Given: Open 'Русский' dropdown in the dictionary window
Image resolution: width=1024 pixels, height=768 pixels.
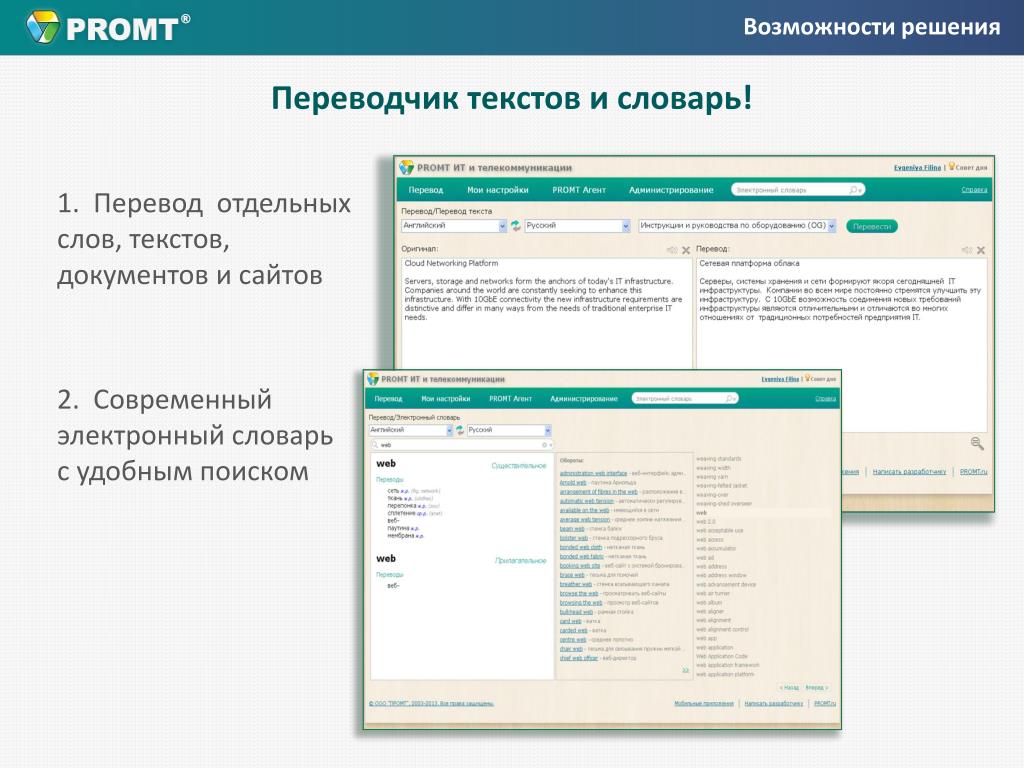Looking at the screenshot, I should (509, 430).
